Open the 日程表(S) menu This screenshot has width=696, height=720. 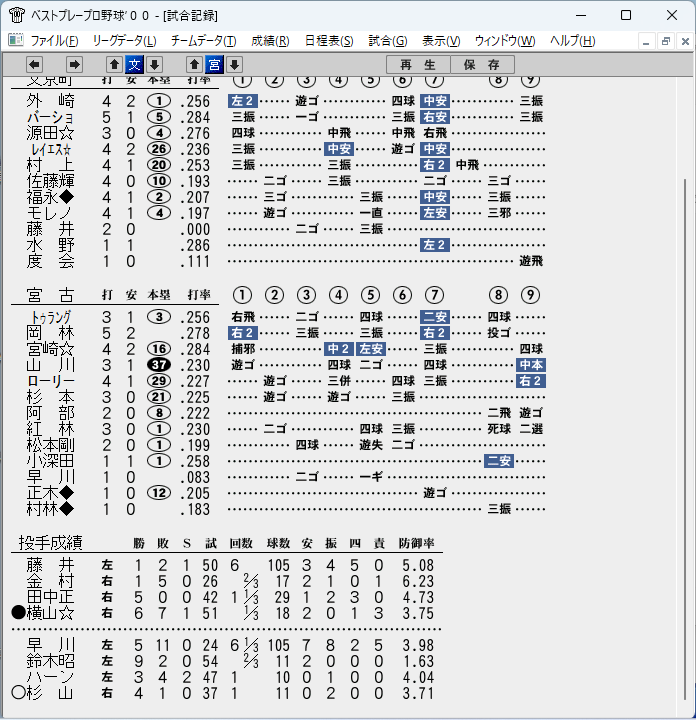[x=329, y=41]
